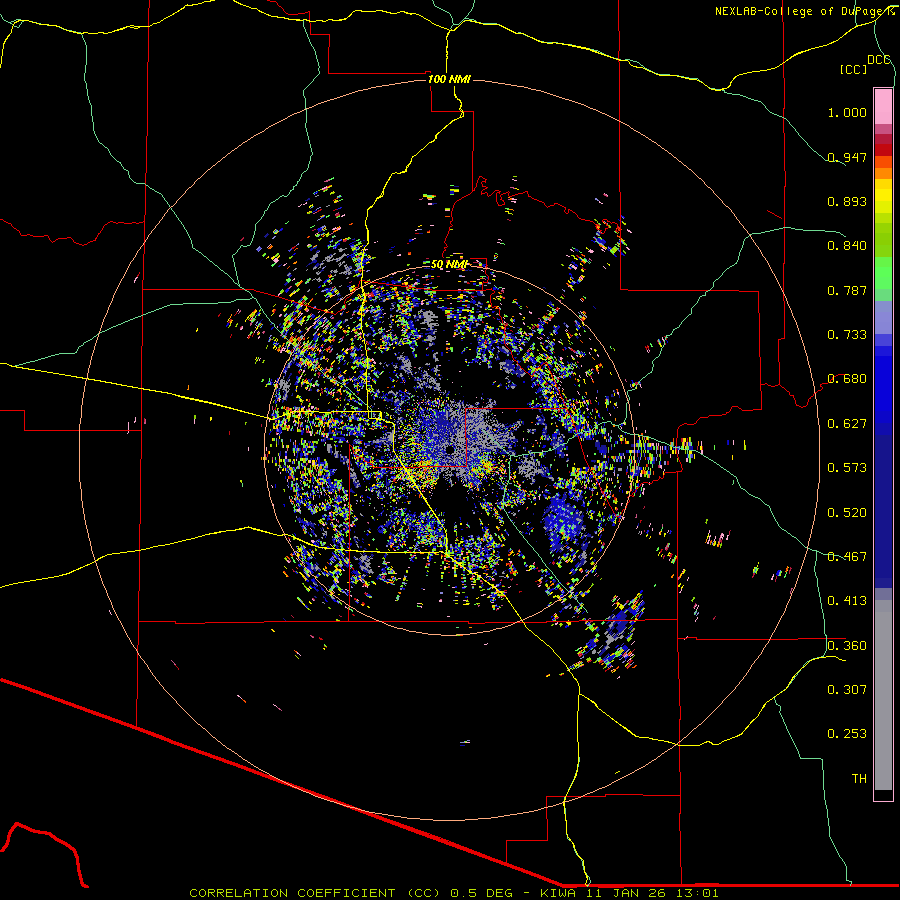Image resolution: width=900 pixels, height=900 pixels.
Task: Select the 0.360 scale value
Action: [847, 646]
